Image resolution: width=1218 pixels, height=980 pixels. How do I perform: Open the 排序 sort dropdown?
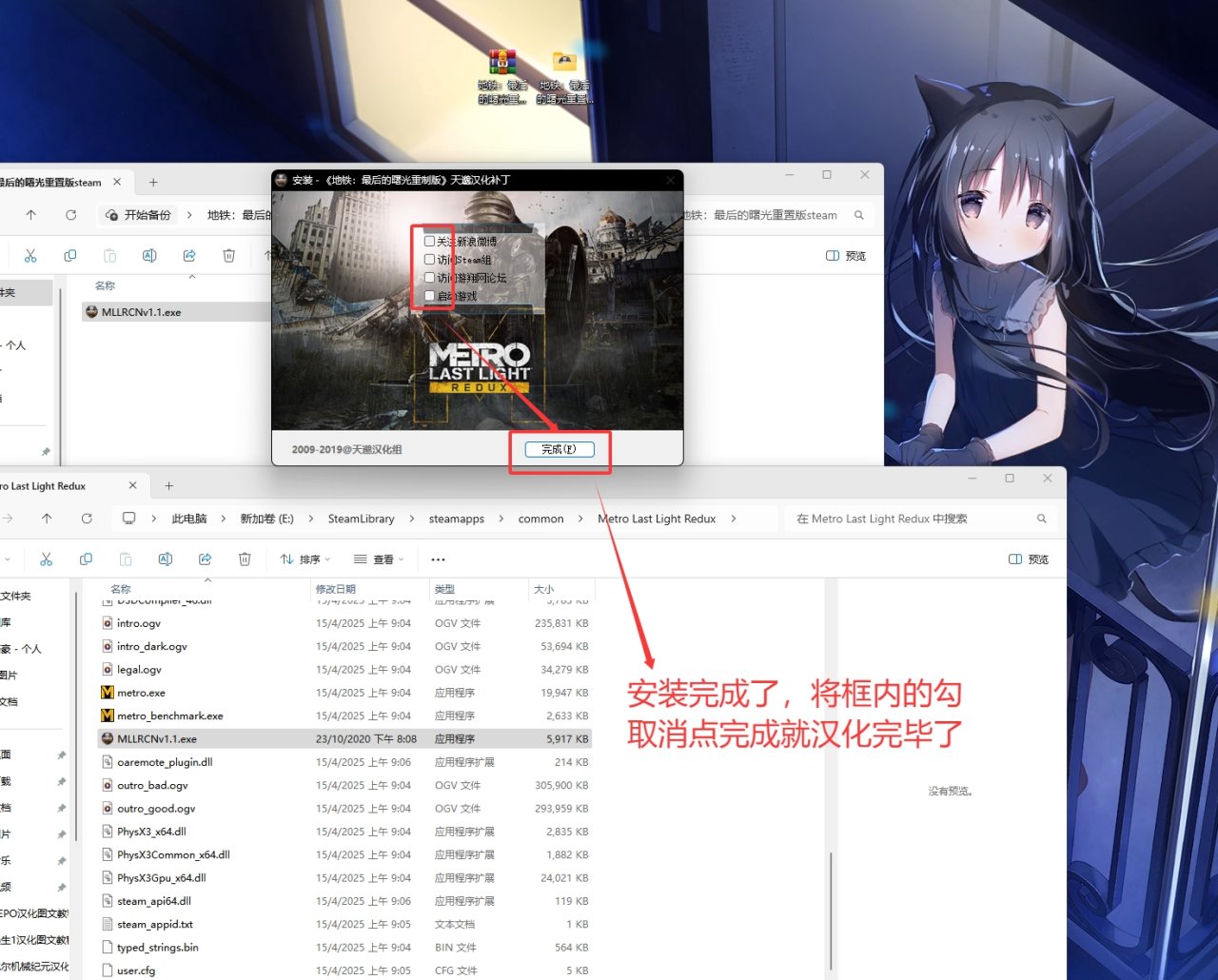(305, 559)
